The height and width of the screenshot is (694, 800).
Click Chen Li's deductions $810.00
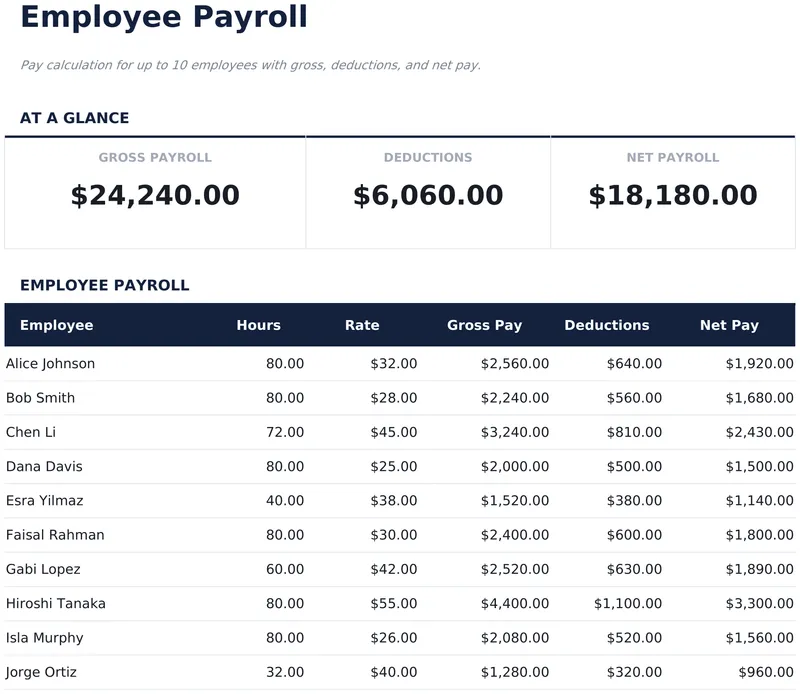point(634,432)
